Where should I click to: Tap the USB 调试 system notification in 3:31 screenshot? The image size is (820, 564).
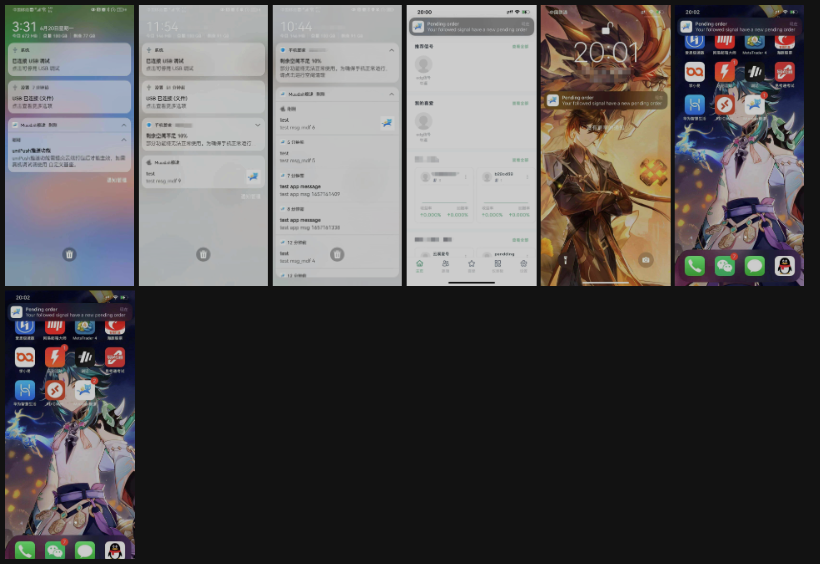70,59
